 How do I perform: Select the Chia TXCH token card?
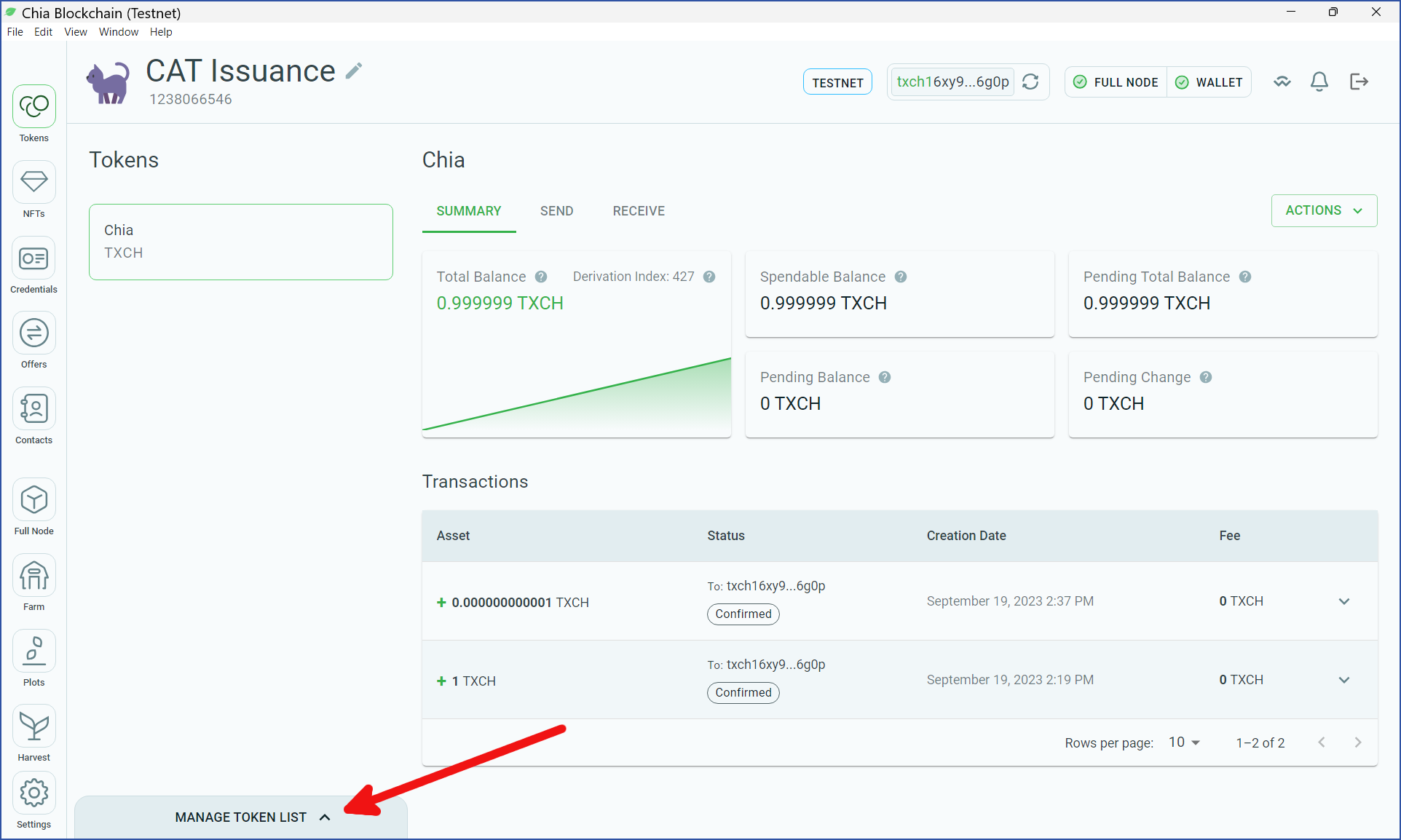241,242
